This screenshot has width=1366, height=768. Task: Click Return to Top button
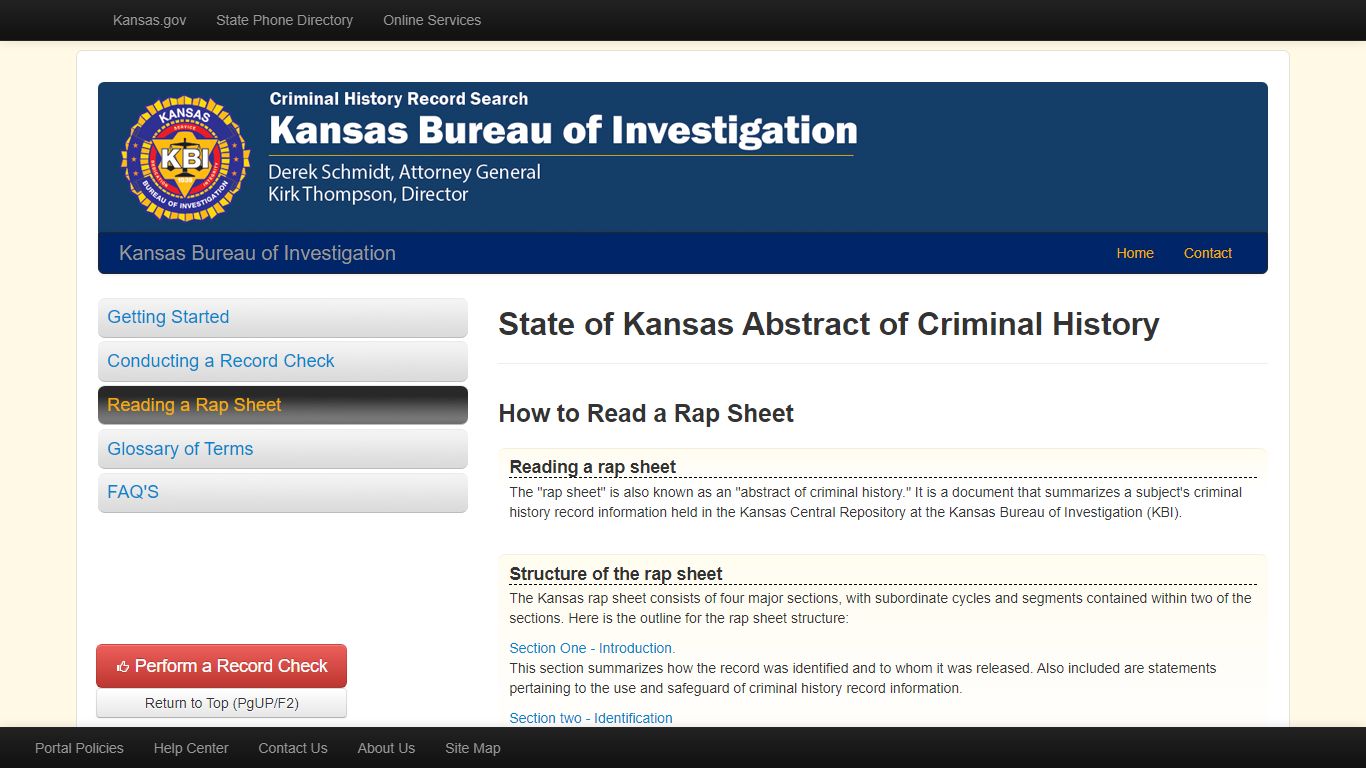pos(221,703)
